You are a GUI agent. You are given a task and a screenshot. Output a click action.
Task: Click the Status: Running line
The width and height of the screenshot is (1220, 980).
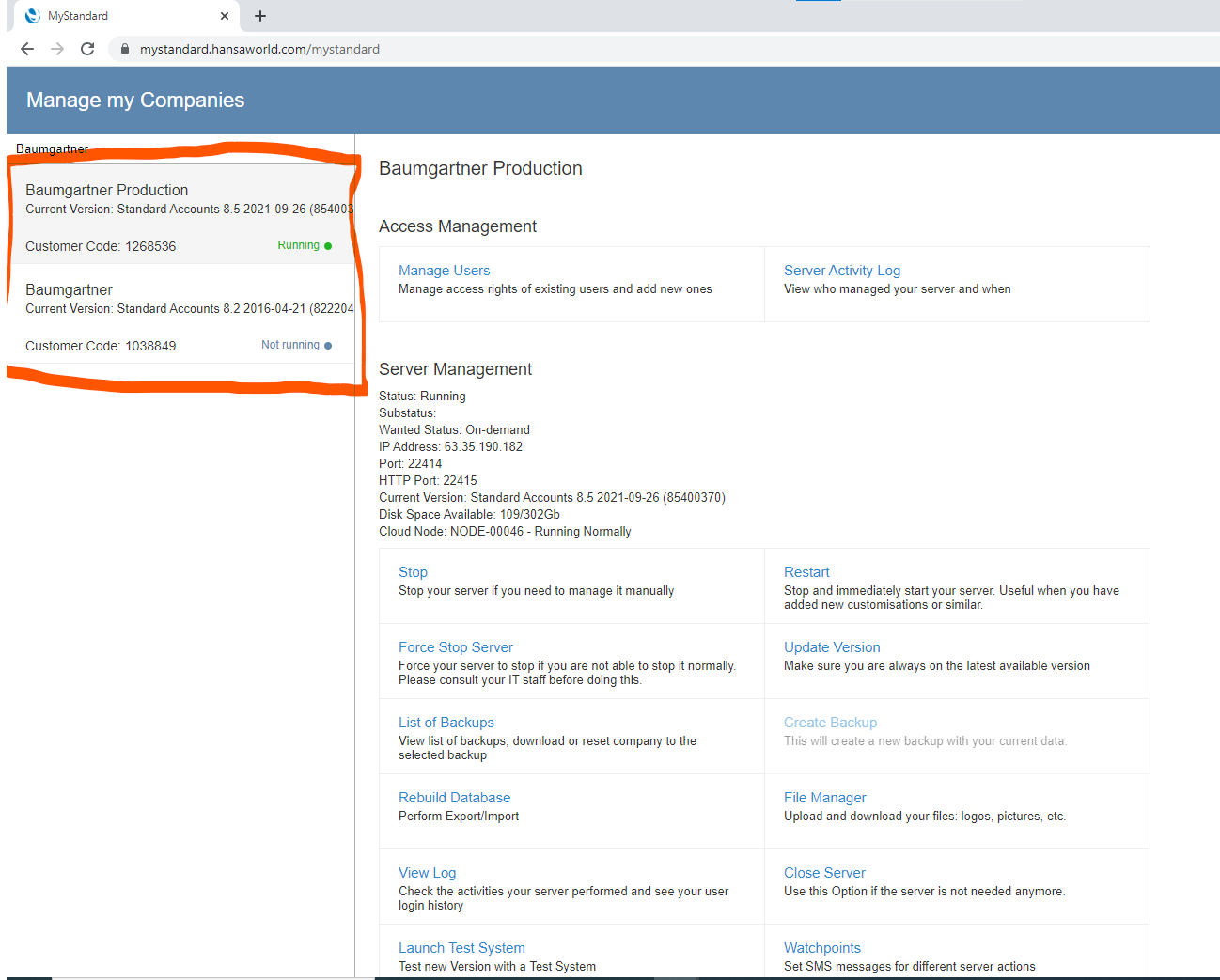click(422, 397)
